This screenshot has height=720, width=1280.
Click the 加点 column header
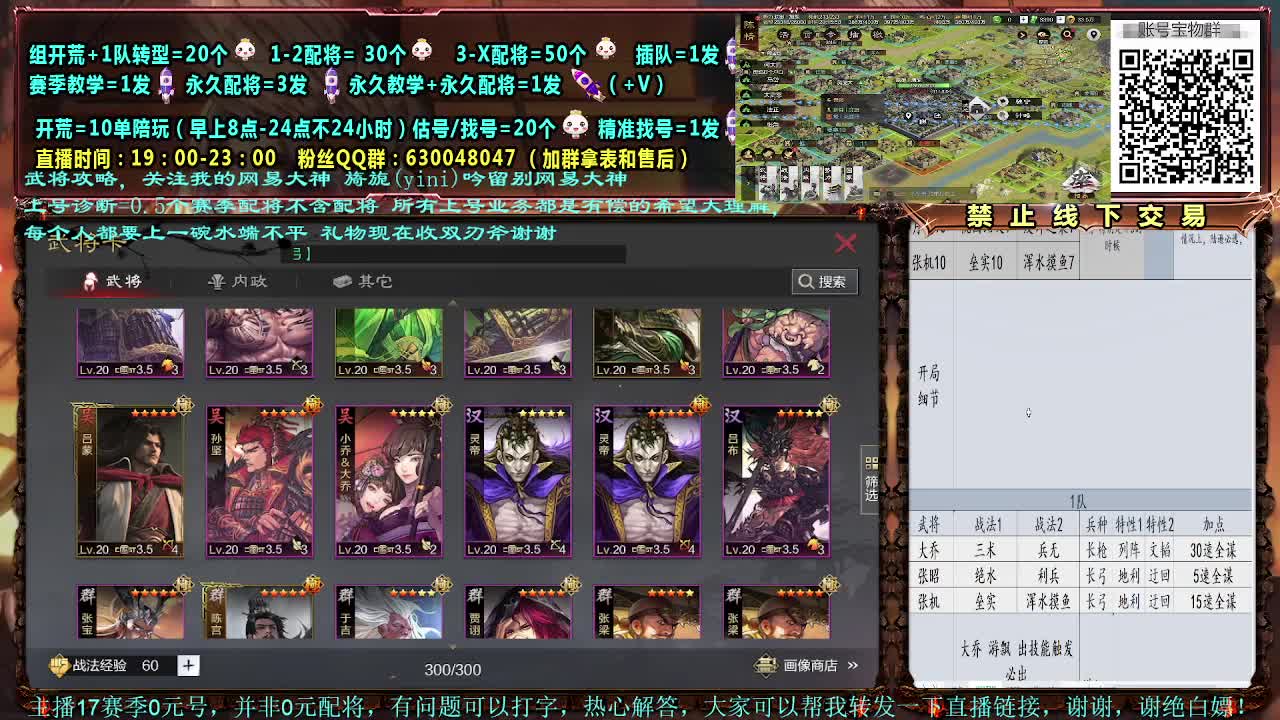click(x=1214, y=524)
